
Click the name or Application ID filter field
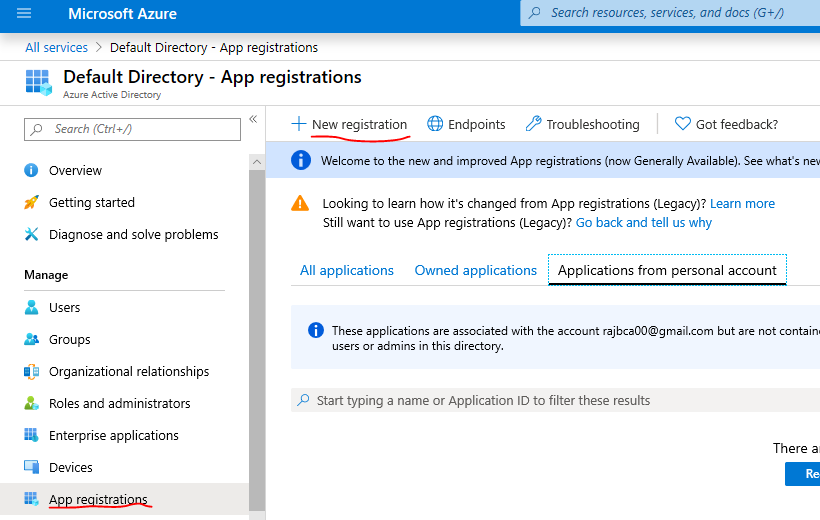555,400
